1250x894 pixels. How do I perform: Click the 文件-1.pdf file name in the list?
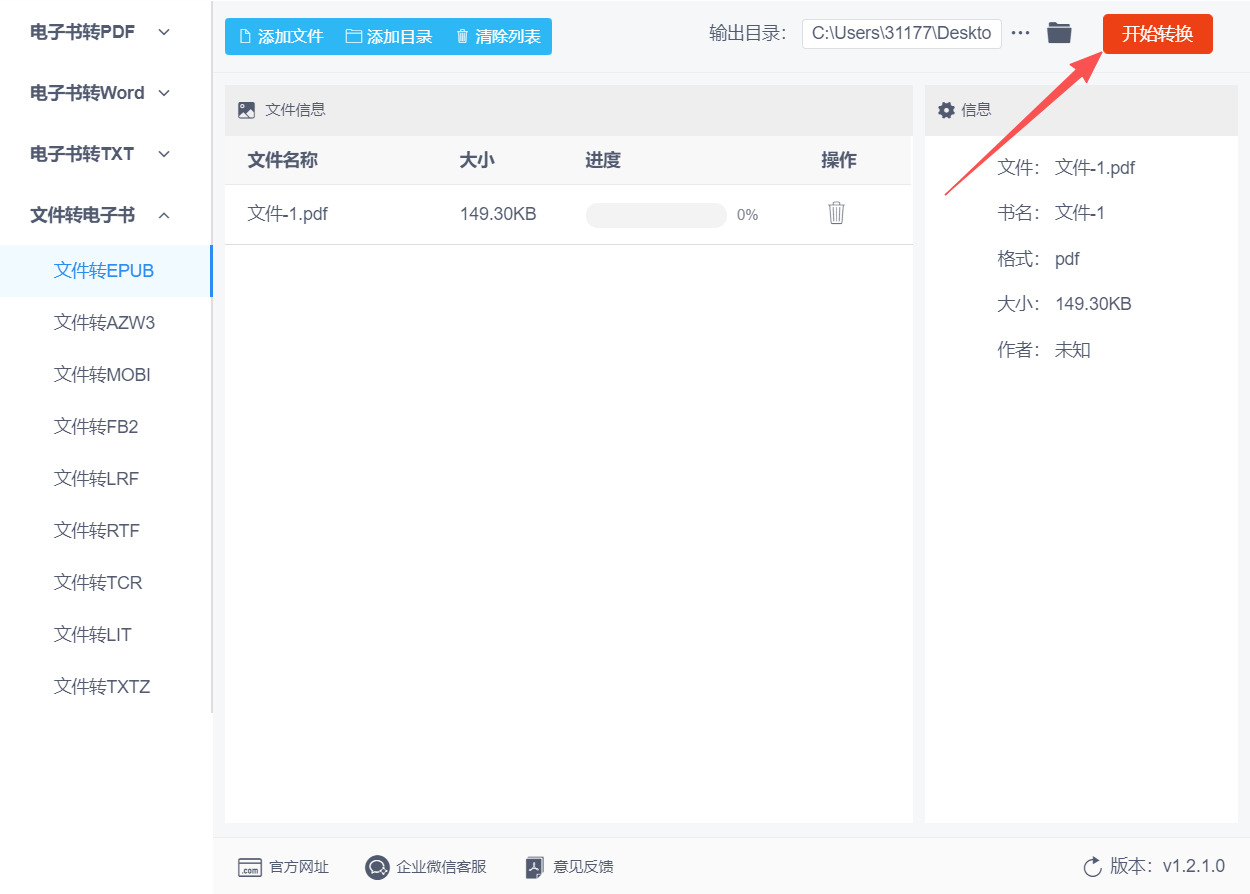point(288,214)
